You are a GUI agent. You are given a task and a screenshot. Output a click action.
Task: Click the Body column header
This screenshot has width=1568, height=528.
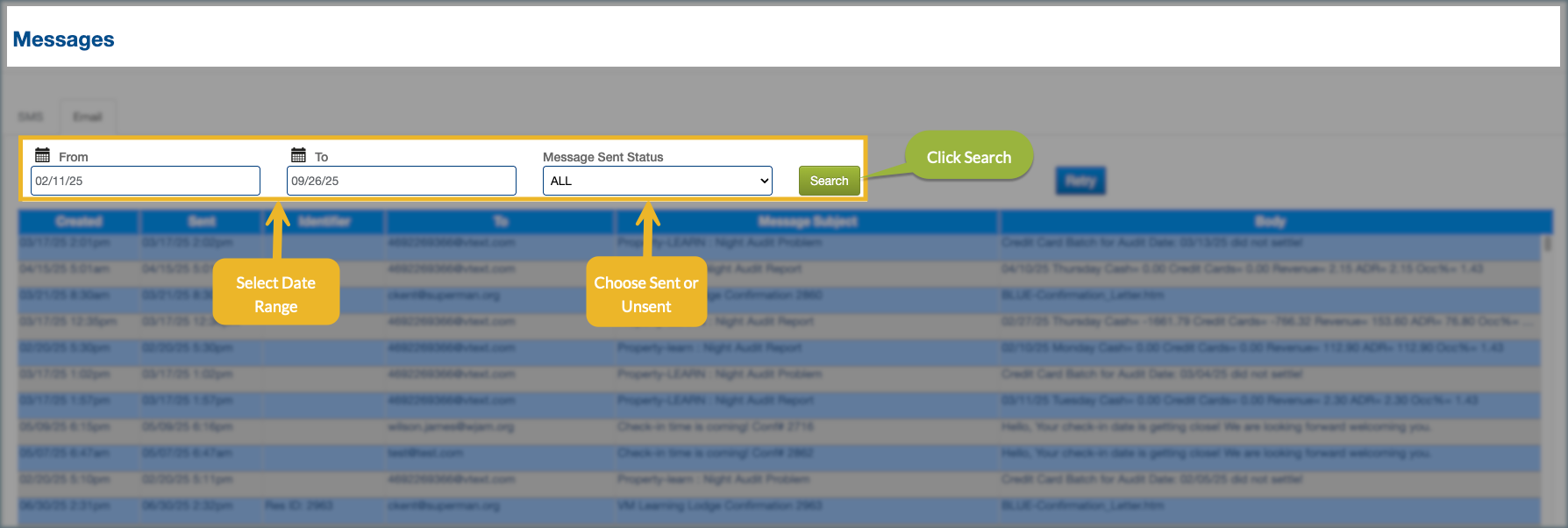click(1270, 221)
